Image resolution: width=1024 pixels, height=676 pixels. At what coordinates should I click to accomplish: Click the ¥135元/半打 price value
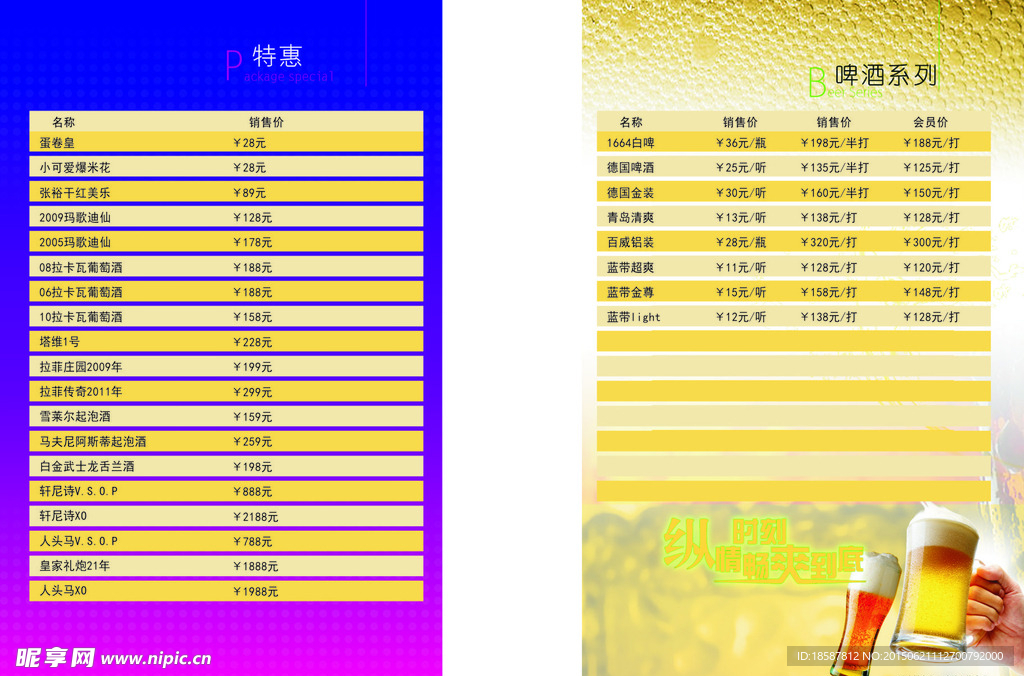tap(835, 168)
